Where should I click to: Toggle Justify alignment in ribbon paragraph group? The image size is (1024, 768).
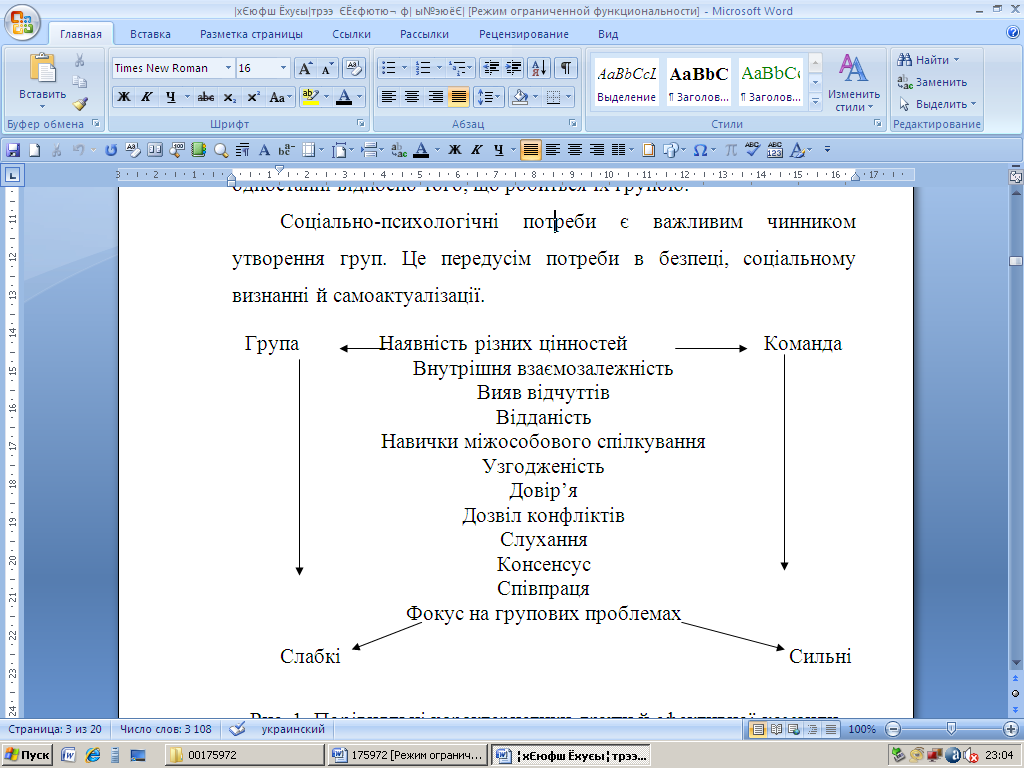click(x=459, y=97)
